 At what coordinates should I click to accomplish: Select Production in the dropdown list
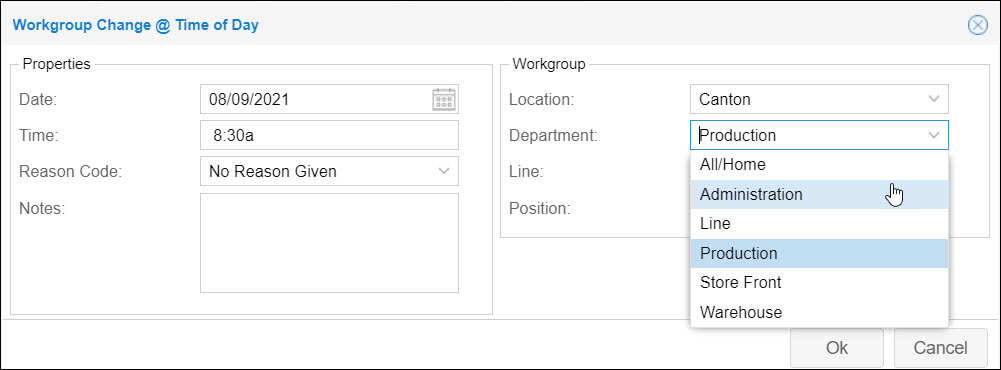(819, 253)
